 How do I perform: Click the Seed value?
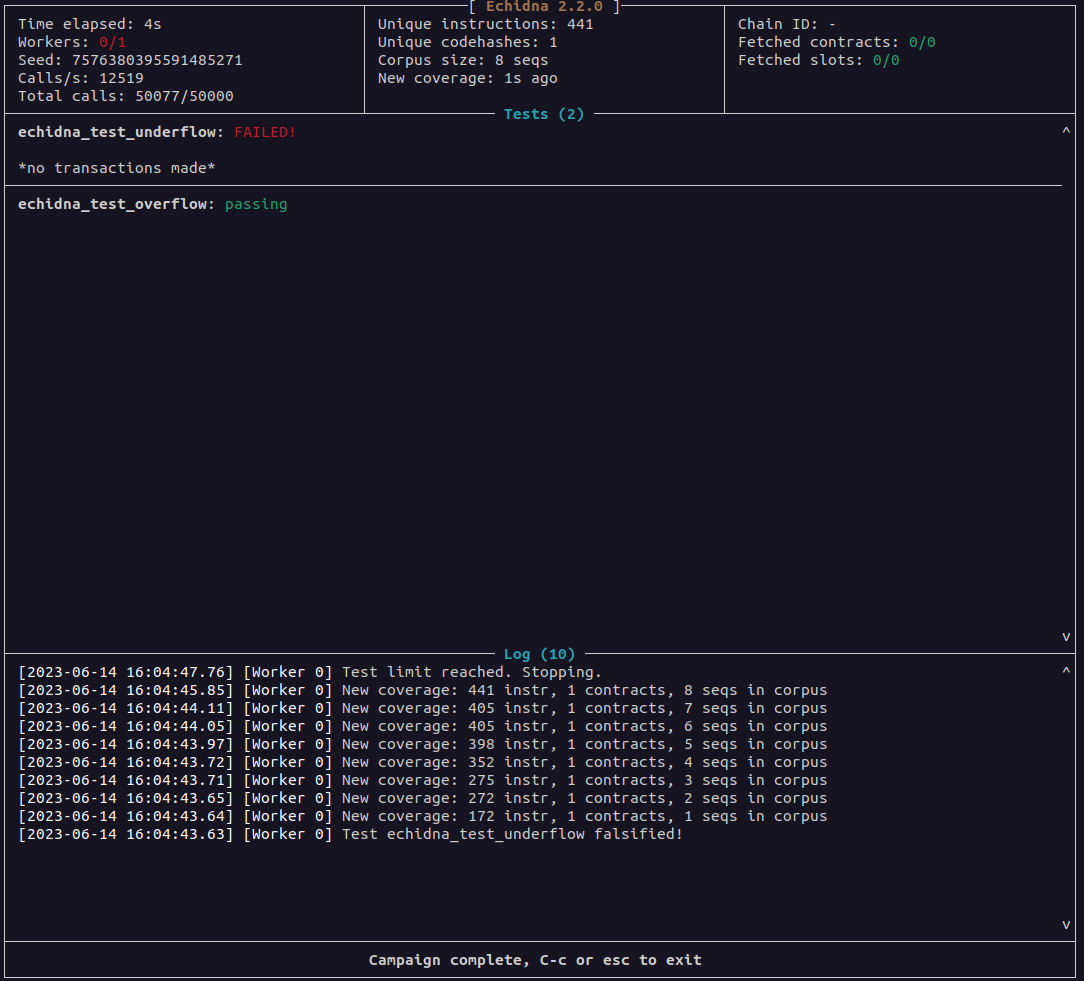click(157, 60)
